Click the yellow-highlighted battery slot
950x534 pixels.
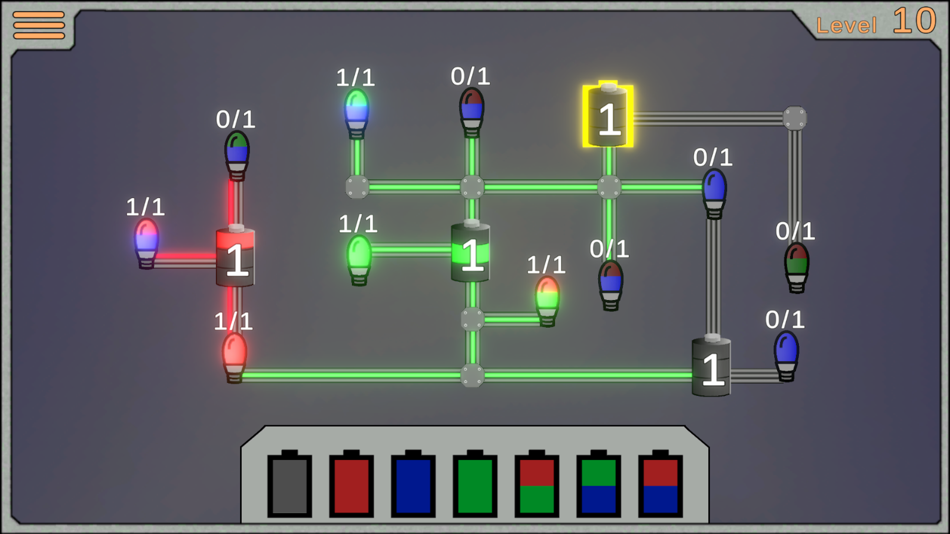point(608,115)
